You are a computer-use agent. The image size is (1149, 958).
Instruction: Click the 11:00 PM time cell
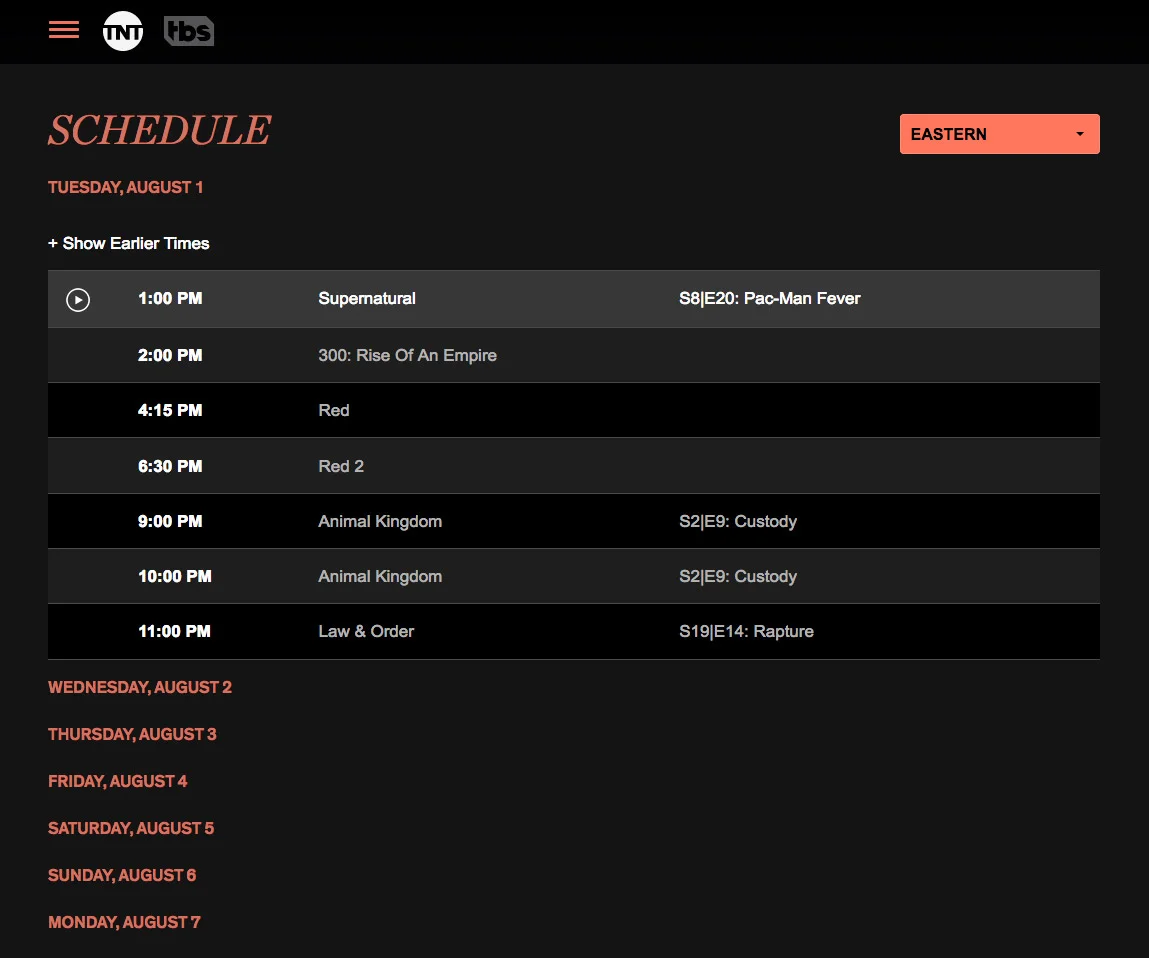[174, 631]
